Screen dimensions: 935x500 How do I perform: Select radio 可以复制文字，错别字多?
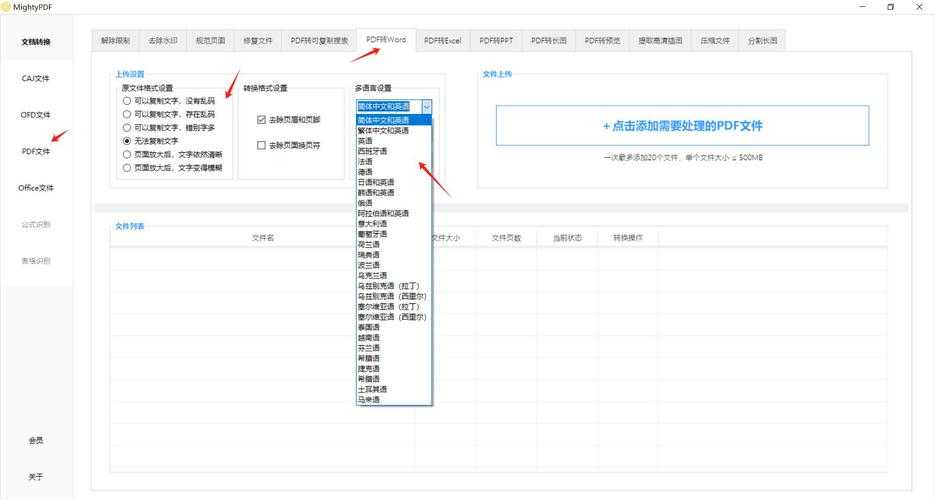tap(169, 128)
